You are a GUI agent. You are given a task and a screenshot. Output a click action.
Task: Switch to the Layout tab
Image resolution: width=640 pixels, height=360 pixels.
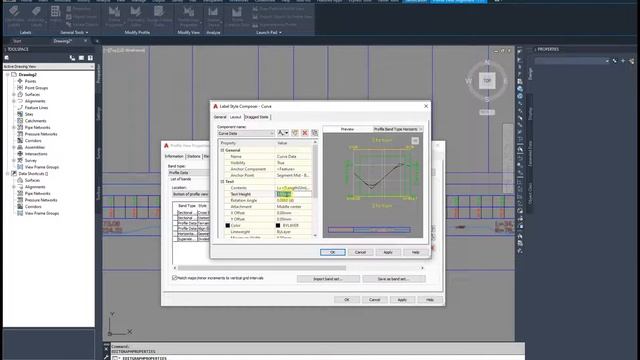tap(236, 117)
